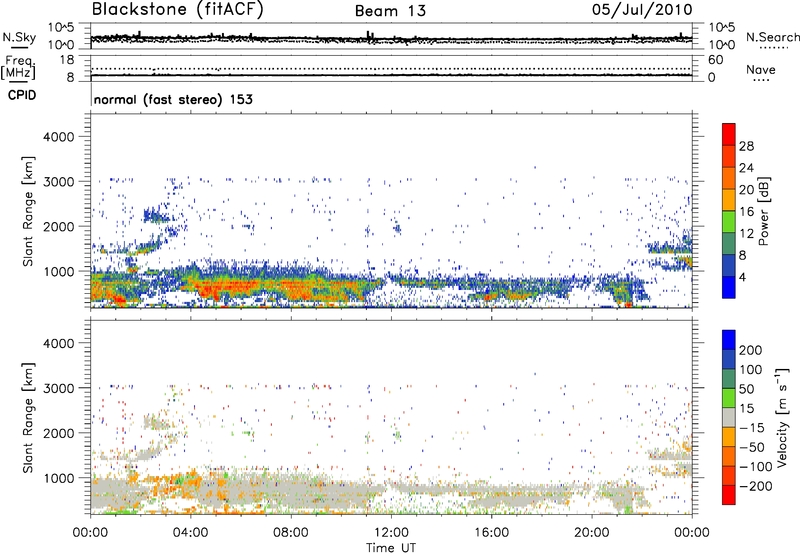Screen dimensions: 800x554
Task: Click the 'N.Sky' legend label
Action: [x=19, y=37]
